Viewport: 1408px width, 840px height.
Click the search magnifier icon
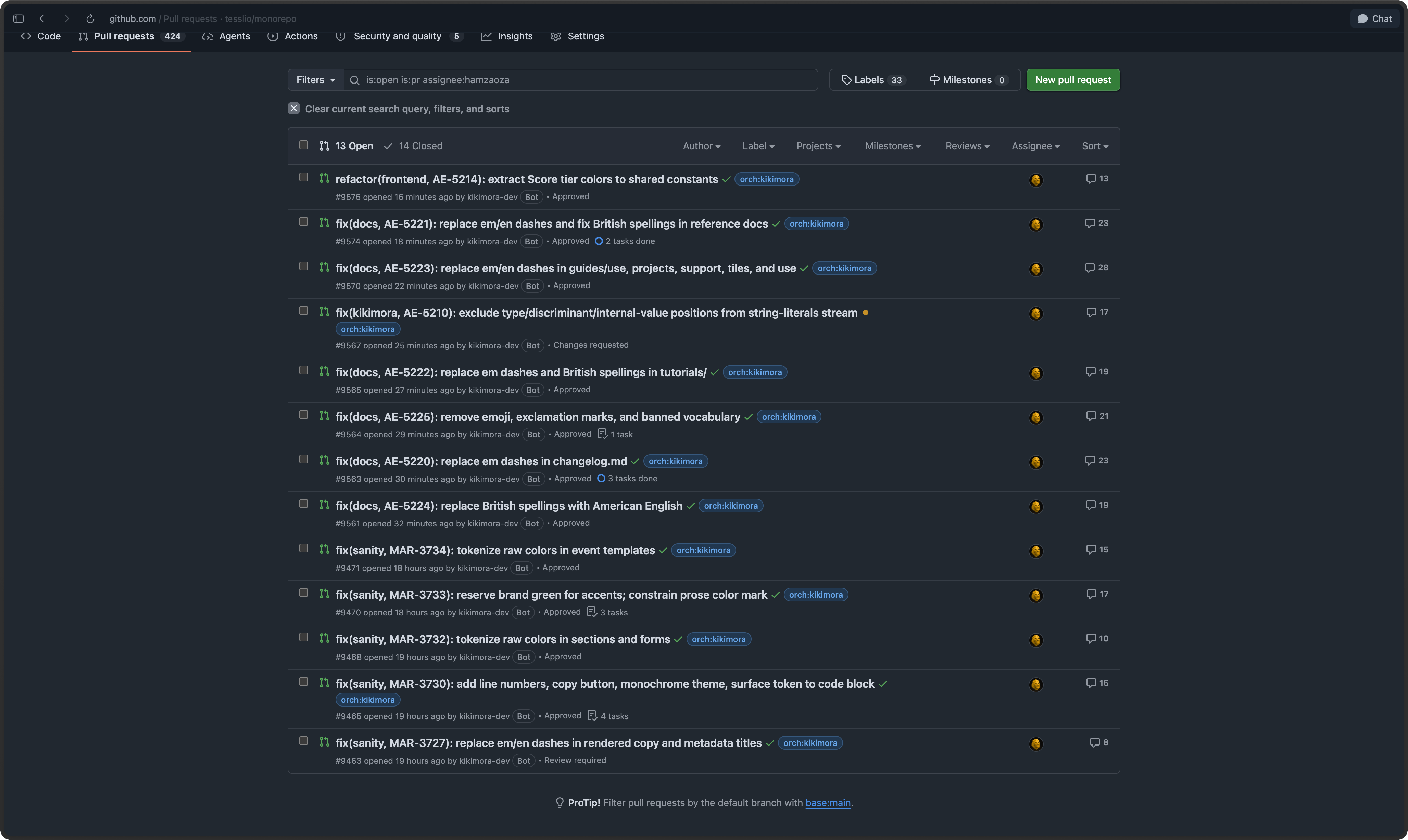pos(354,80)
